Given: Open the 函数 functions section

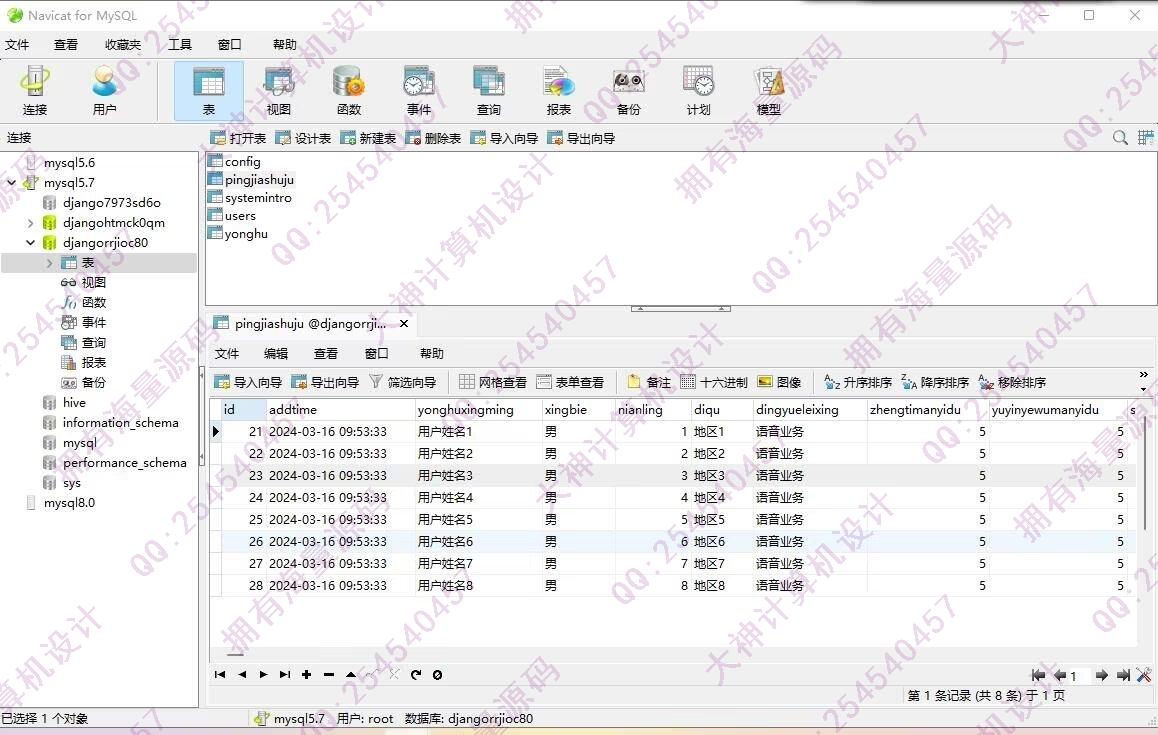Looking at the screenshot, I should click(x=349, y=90).
